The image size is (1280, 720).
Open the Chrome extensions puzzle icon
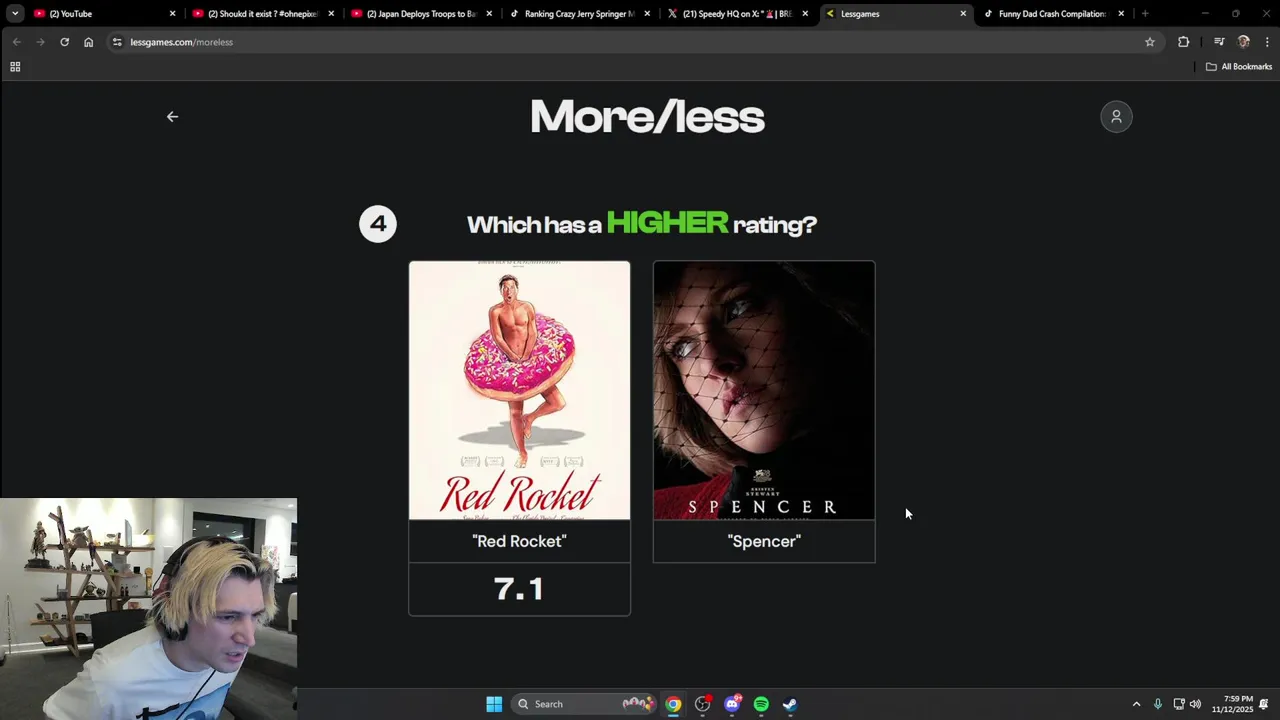pyautogui.click(x=1184, y=42)
